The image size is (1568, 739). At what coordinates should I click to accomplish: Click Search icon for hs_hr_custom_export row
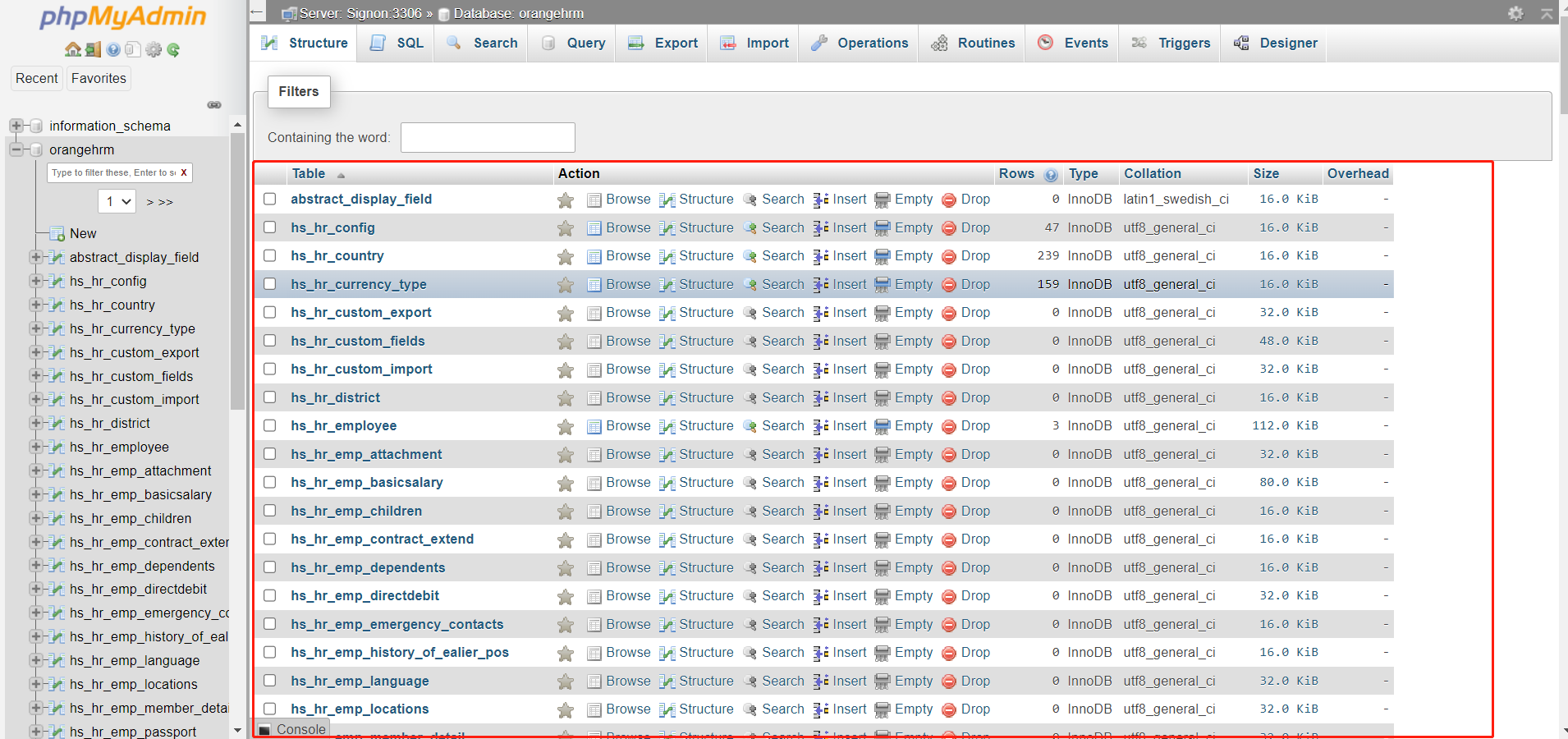pos(750,313)
